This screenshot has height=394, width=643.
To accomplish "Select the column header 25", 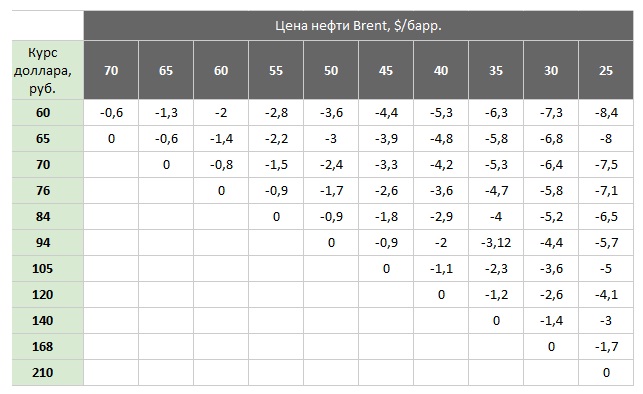I will pos(606,70).
